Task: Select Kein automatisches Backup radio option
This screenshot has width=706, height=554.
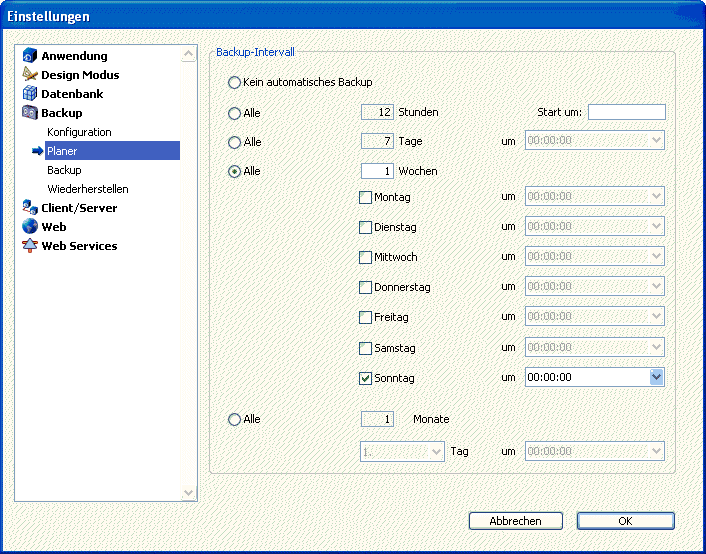Action: [235, 82]
